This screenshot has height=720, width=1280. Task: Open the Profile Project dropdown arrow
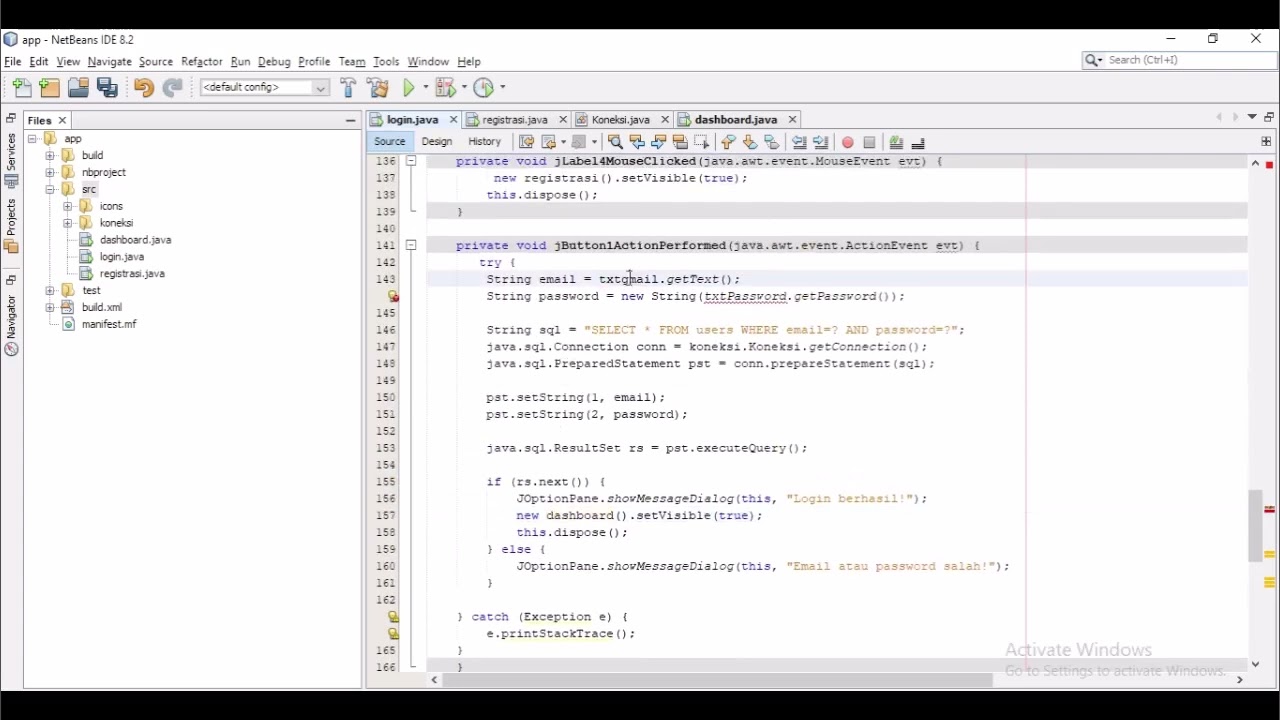pyautogui.click(x=501, y=88)
